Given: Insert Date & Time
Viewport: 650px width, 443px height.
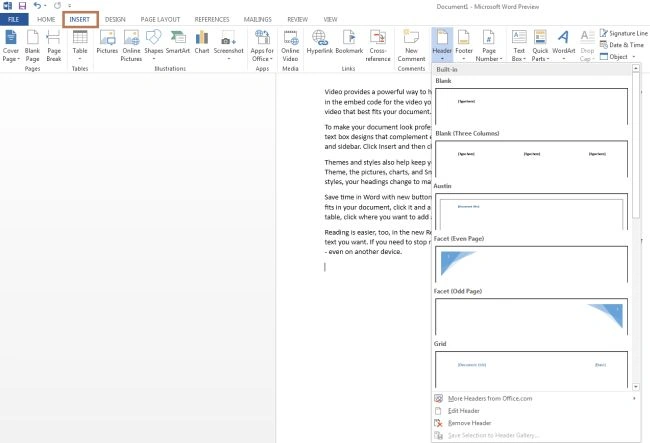Looking at the screenshot, I should [x=622, y=45].
